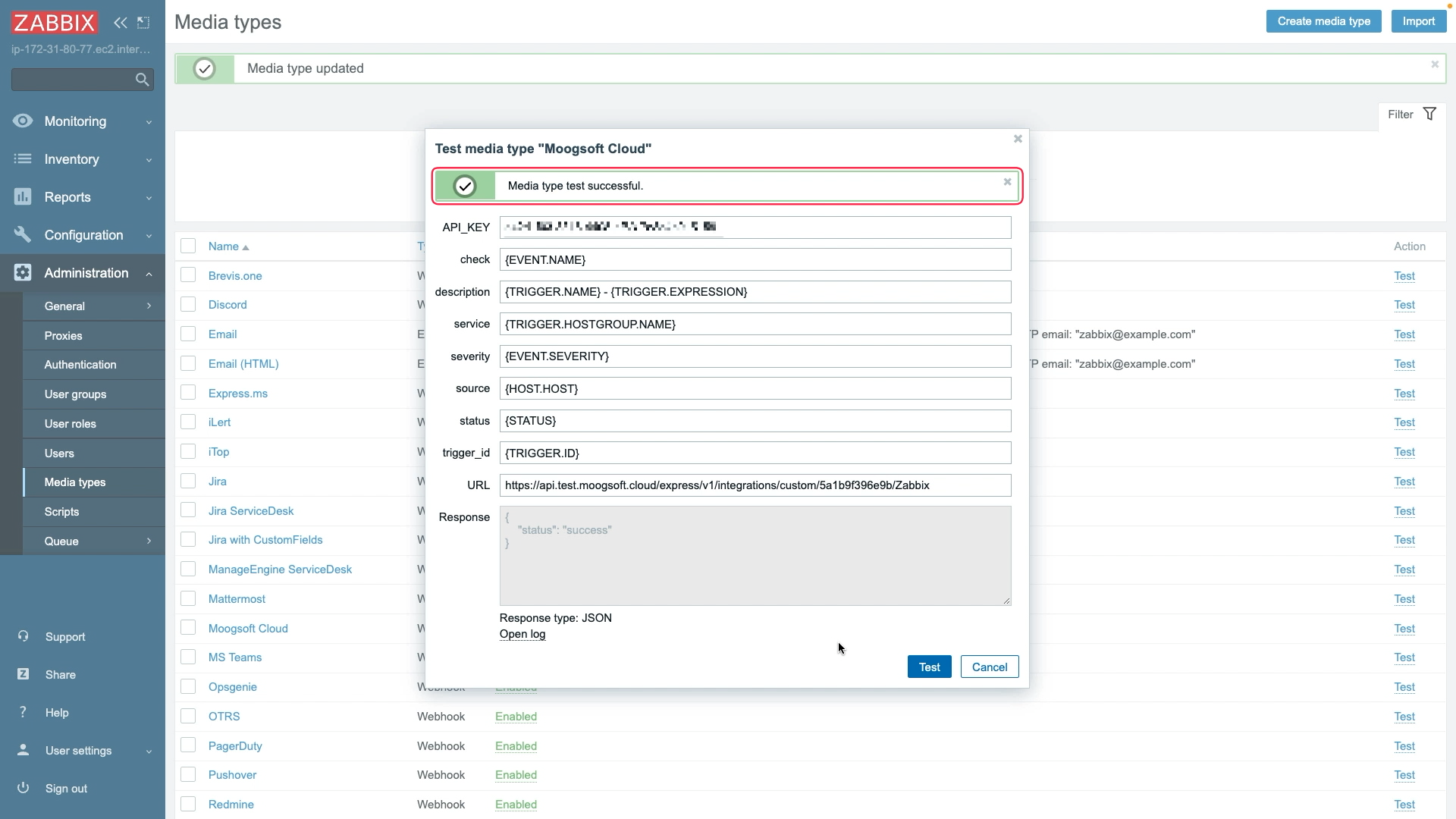Click the API_KEY input field
Image resolution: width=1456 pixels, height=819 pixels.
(x=755, y=227)
